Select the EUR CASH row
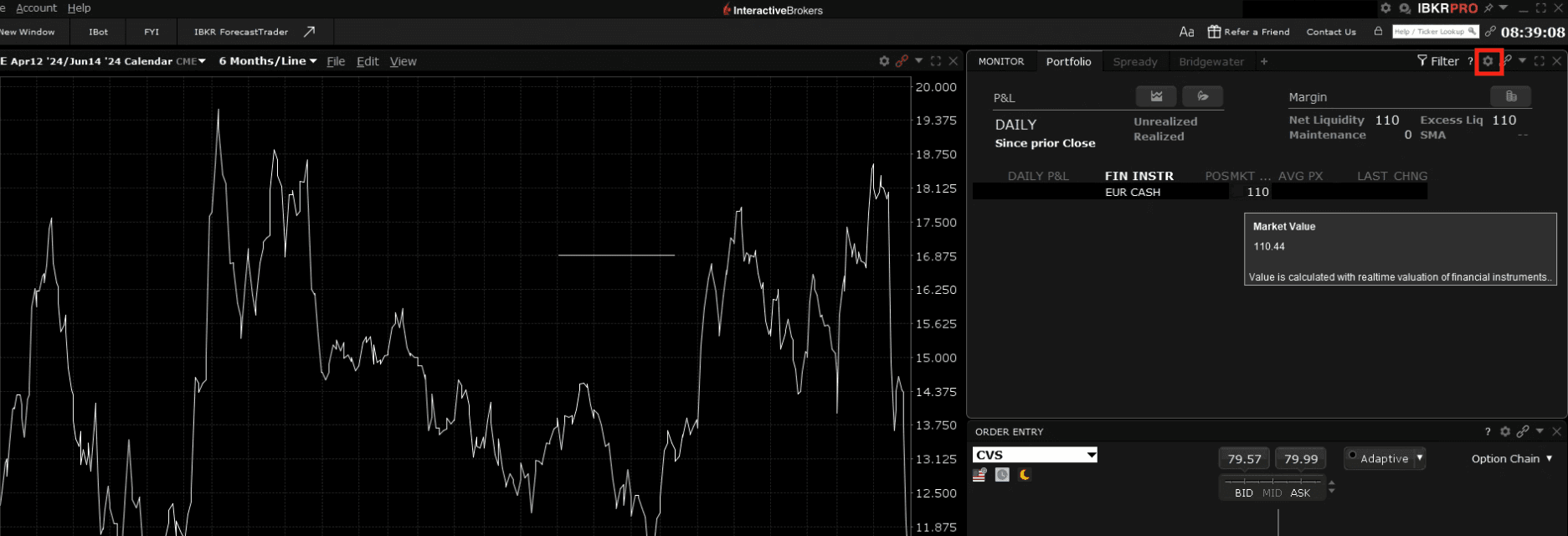The width and height of the screenshot is (1568, 536). point(1200,192)
